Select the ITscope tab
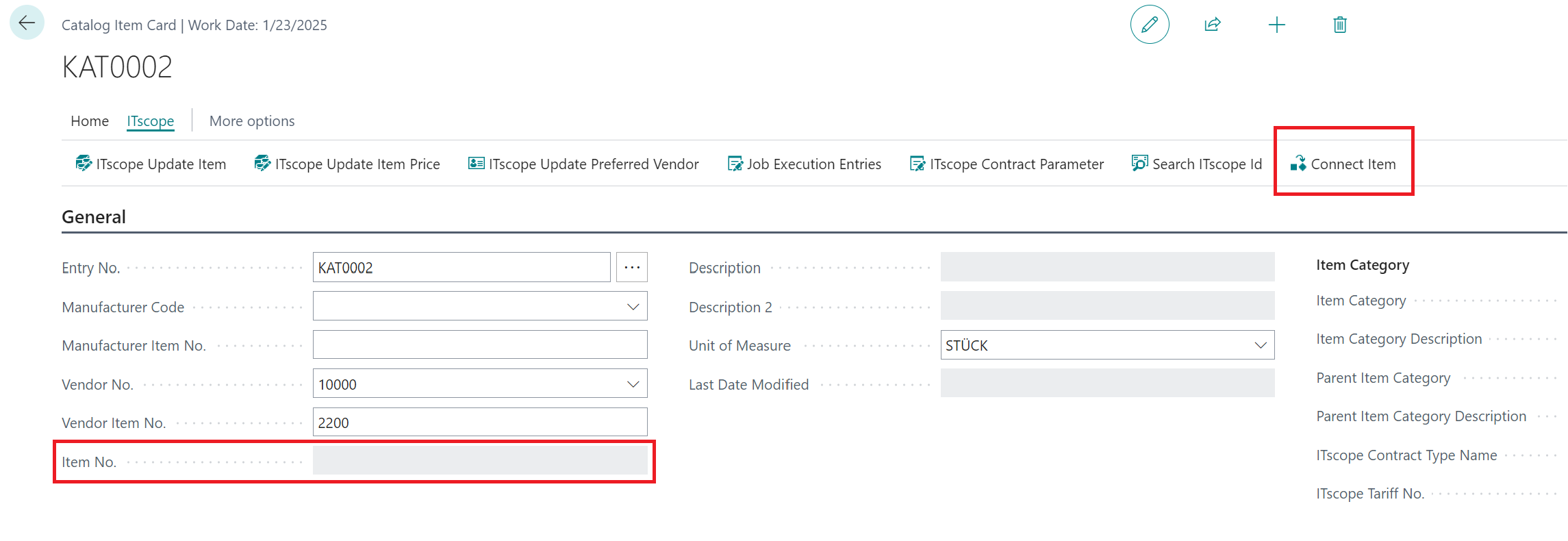This screenshot has height=541, width=1568. 151,121
